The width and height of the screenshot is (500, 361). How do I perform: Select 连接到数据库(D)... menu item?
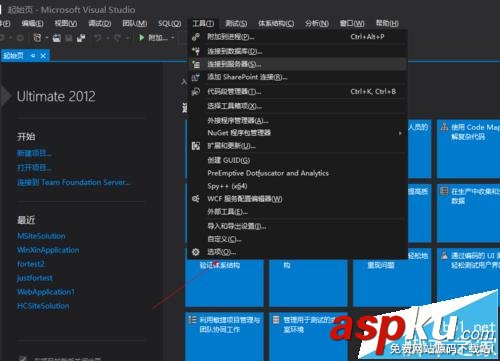298,51
